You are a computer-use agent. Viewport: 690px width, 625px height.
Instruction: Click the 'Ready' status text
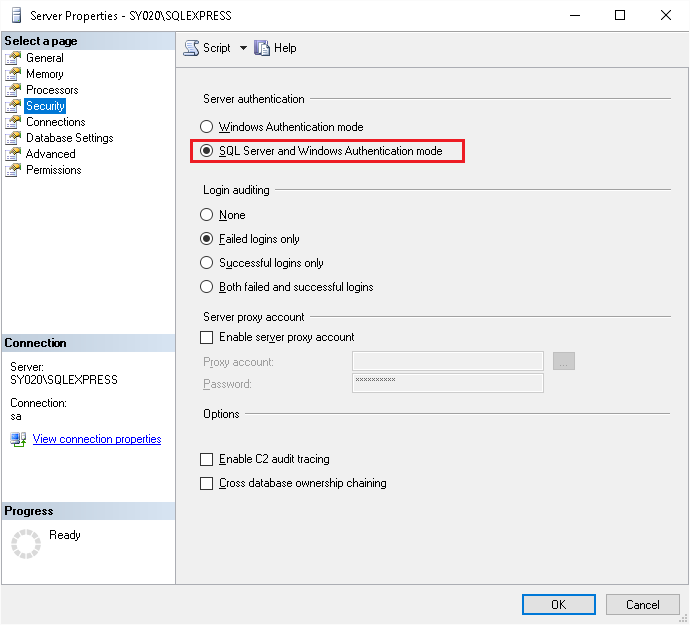tap(65, 535)
